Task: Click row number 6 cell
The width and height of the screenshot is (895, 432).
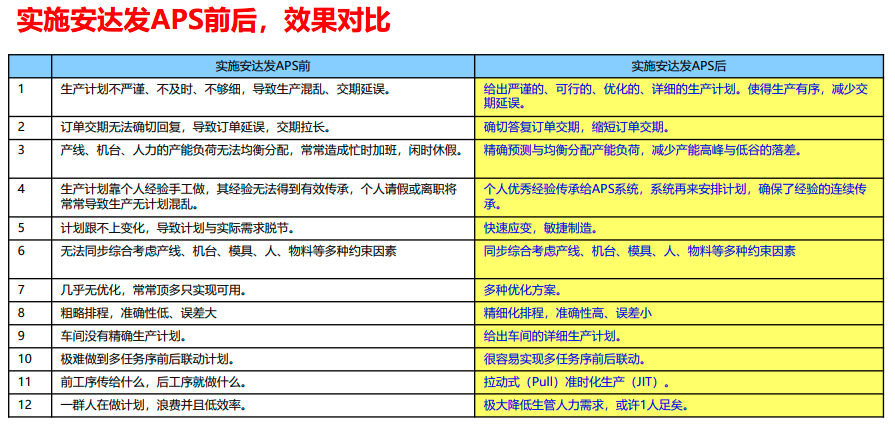Action: (x=30, y=259)
